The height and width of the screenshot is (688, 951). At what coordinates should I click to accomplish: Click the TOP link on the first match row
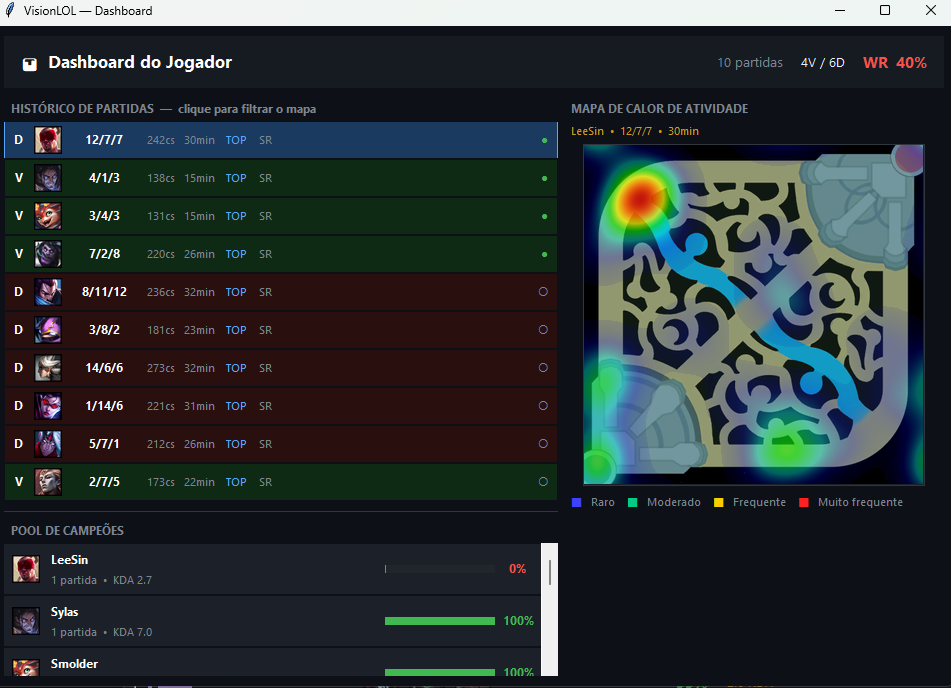[235, 139]
